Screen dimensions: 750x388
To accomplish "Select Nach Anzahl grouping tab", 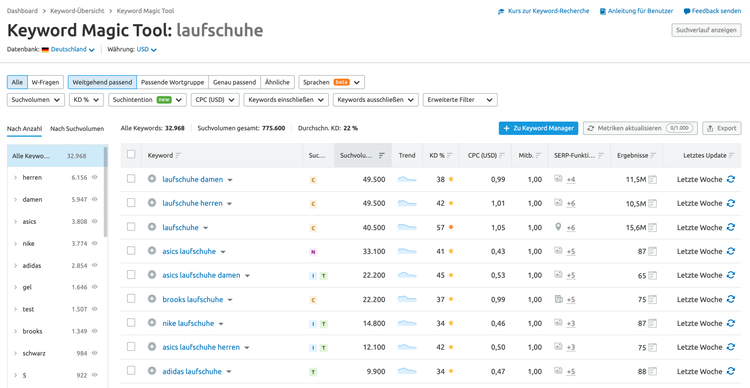I will coord(24,129).
